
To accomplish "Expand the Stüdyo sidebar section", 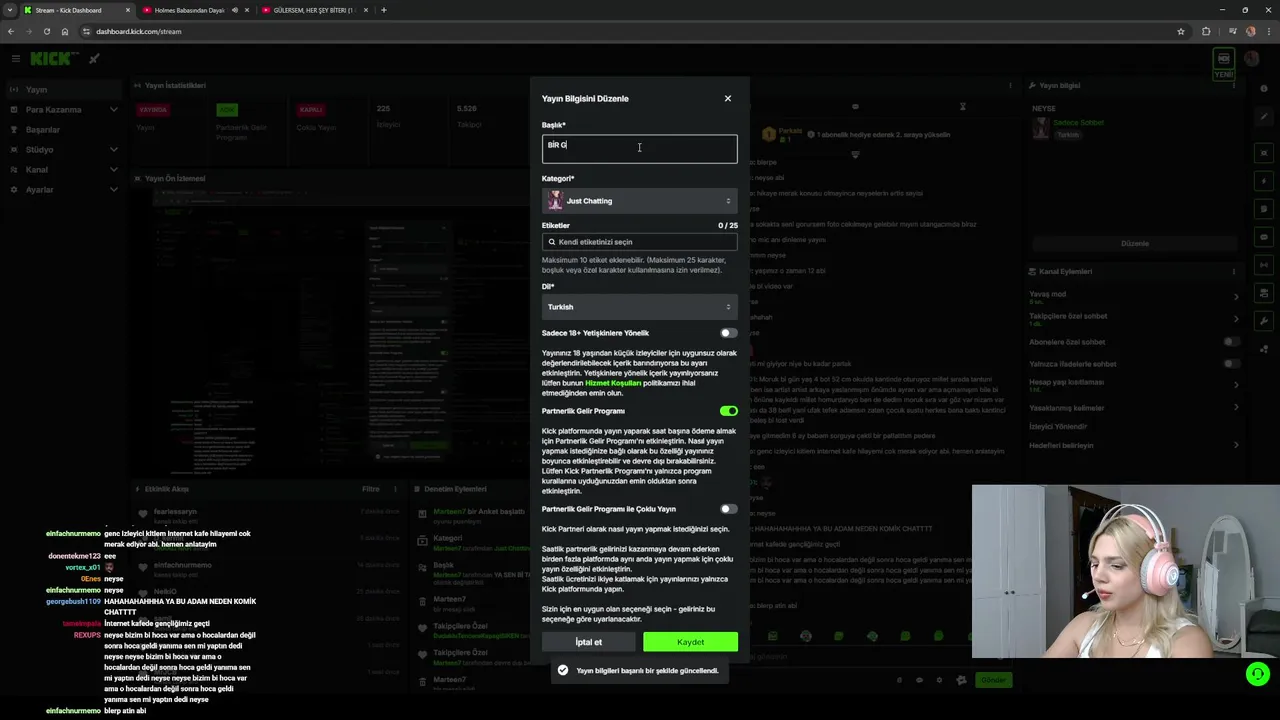I will (x=64, y=149).
